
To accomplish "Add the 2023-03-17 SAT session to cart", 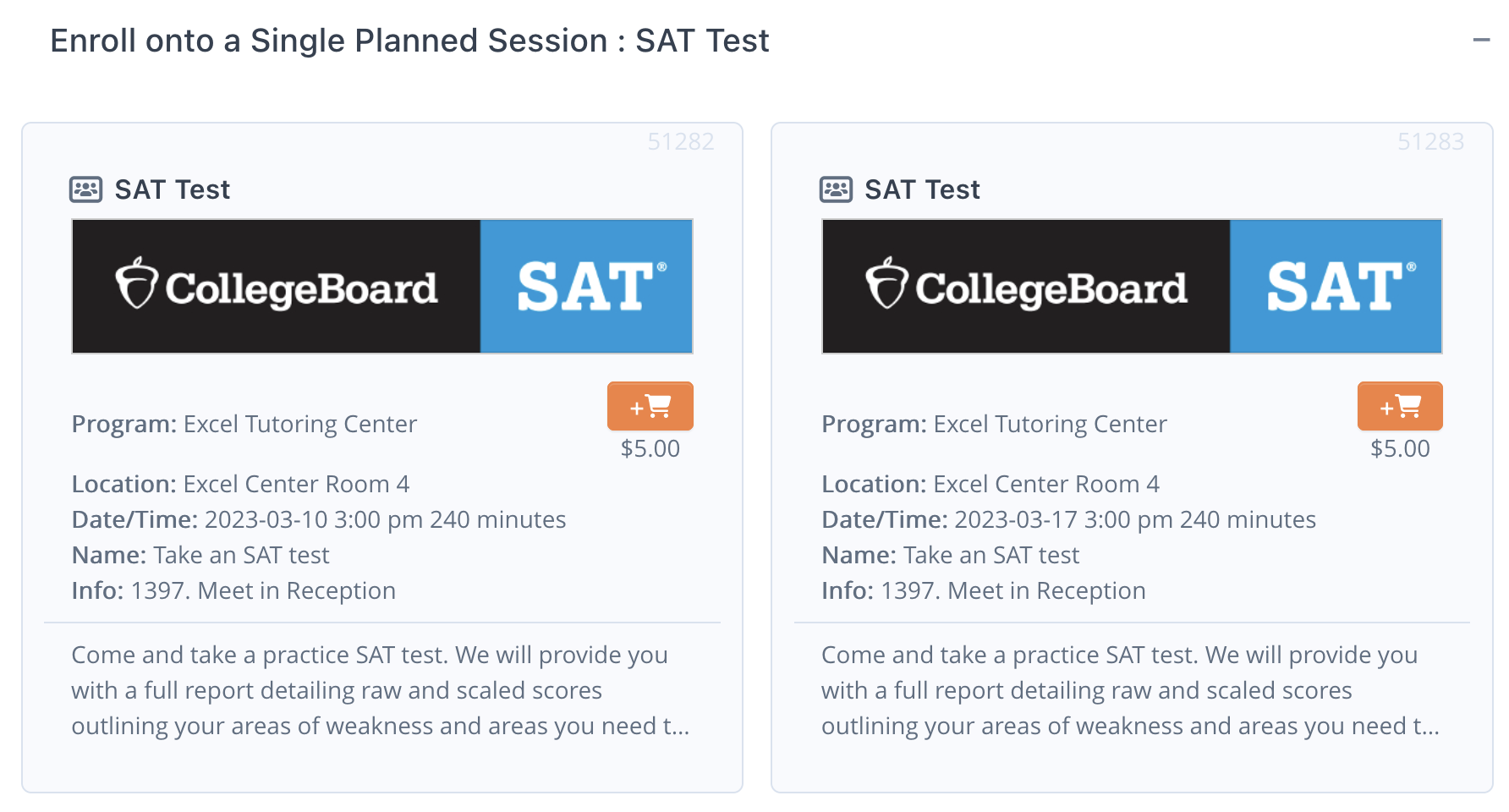I will [x=1400, y=406].
